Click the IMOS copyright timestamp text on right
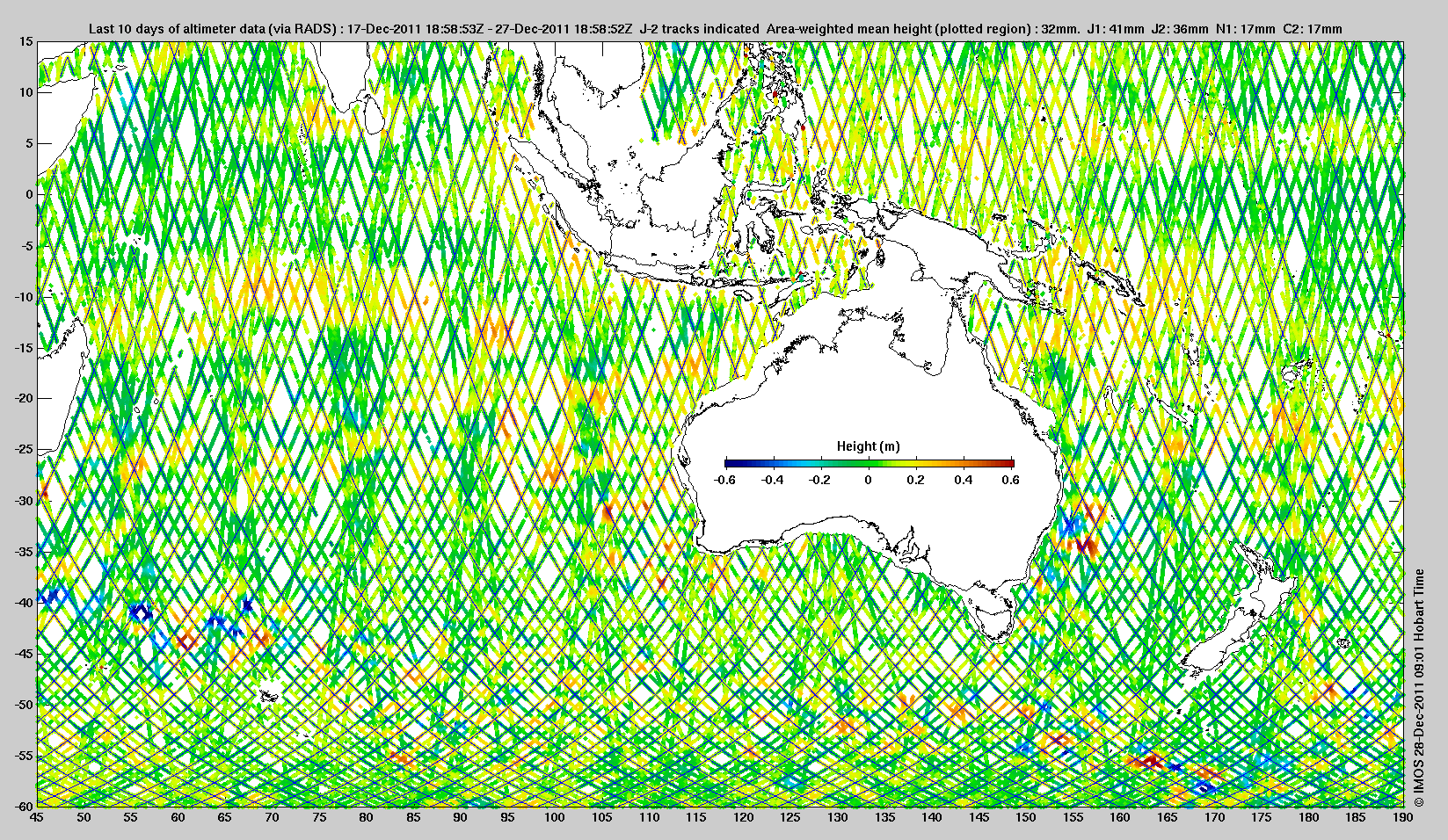The image size is (1448, 840). coord(1418,688)
